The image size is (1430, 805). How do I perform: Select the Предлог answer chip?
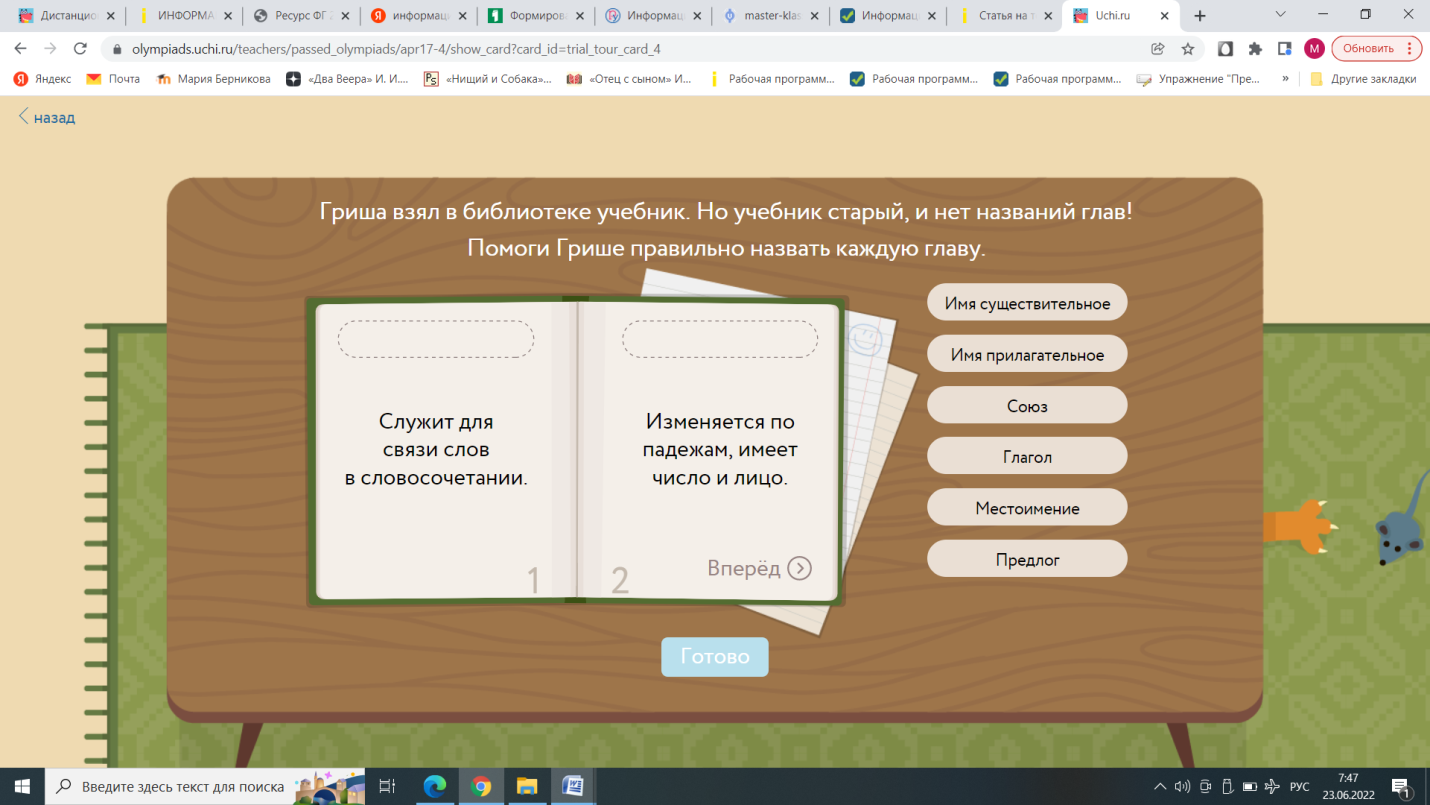1027,559
